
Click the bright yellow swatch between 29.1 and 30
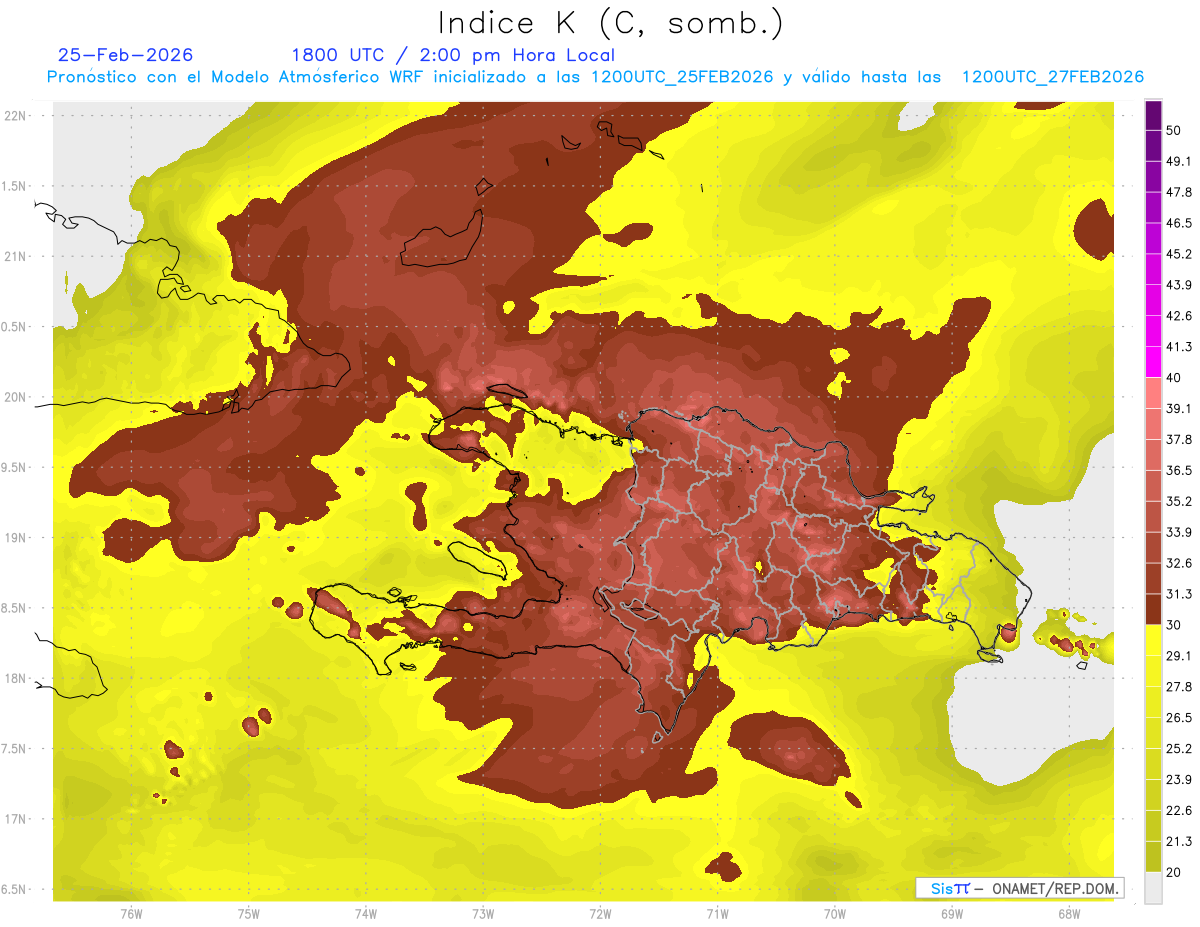tap(1153, 640)
